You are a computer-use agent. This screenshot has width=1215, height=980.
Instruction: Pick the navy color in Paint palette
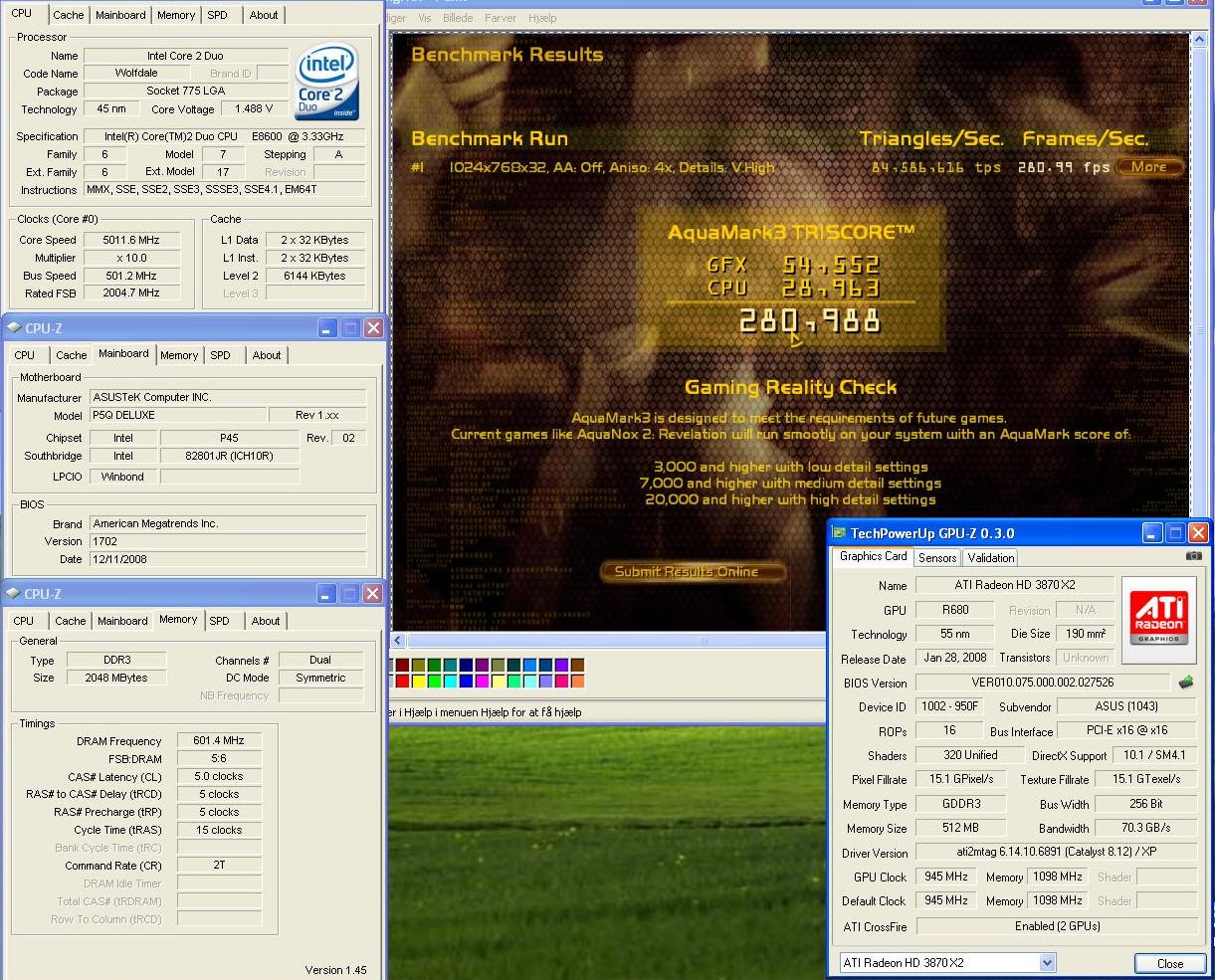coord(466,665)
